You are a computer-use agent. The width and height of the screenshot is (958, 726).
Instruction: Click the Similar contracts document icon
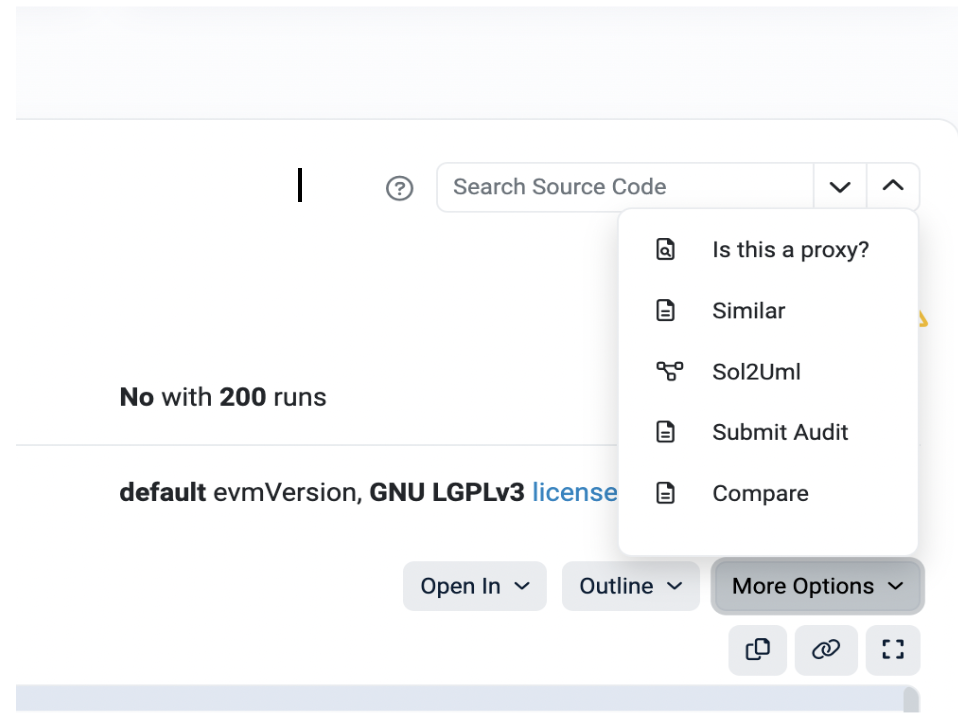665,310
